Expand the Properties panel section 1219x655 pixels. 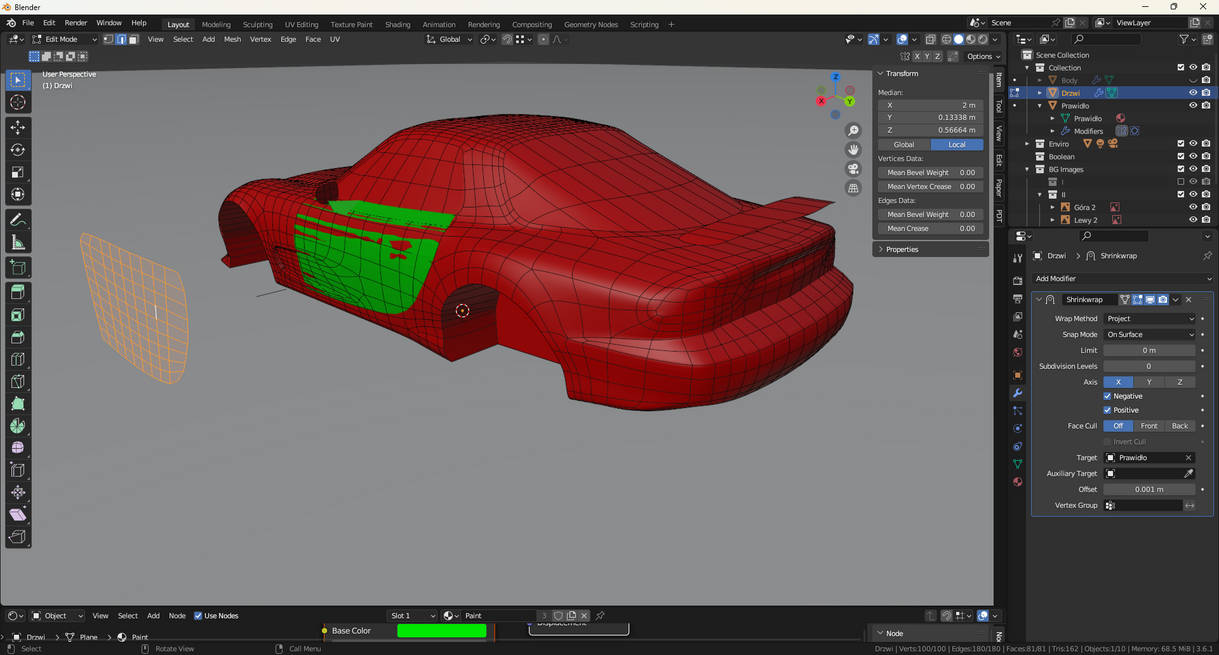[901, 249]
